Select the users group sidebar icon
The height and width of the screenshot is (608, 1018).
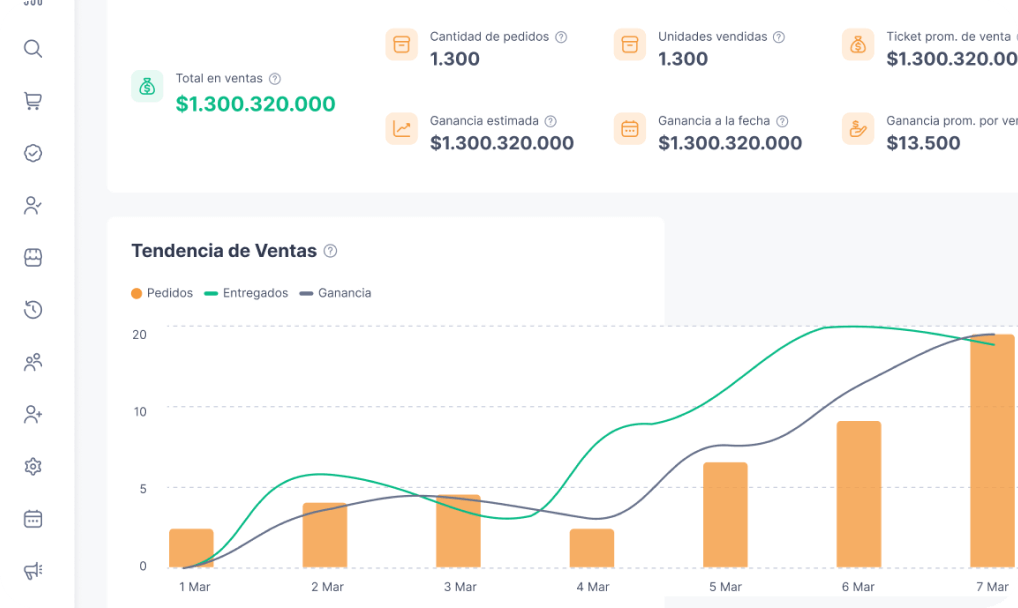(33, 362)
